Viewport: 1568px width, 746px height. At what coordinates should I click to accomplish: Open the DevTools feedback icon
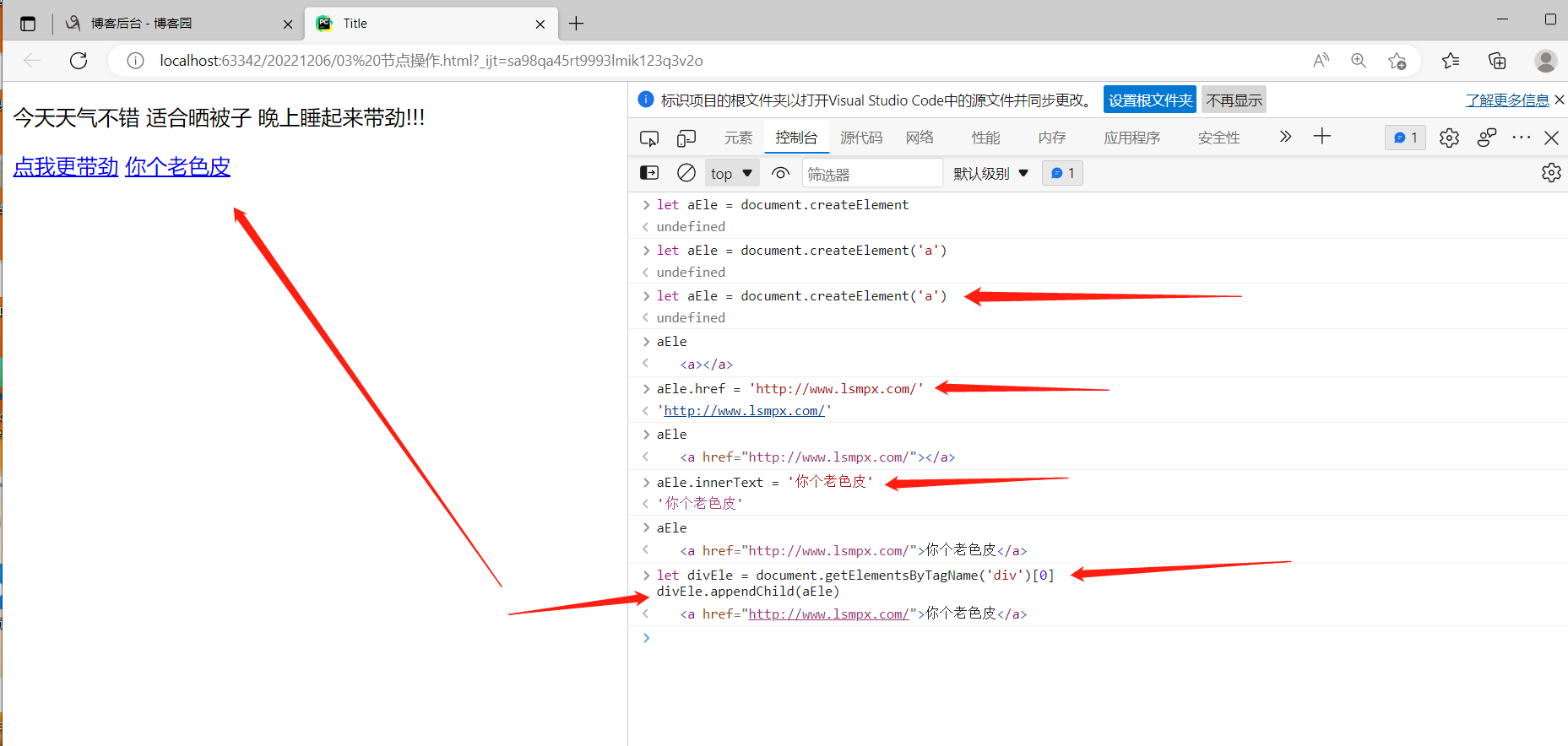pyautogui.click(x=1487, y=138)
